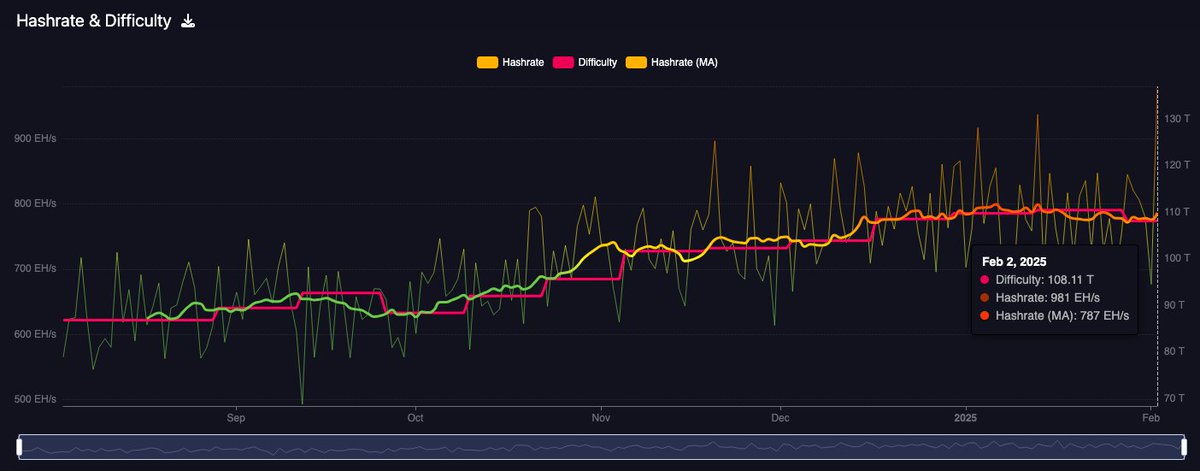This screenshot has height=471, width=1200.
Task: Click the 600 EH/s axis label
Action: pyautogui.click(x=36, y=334)
